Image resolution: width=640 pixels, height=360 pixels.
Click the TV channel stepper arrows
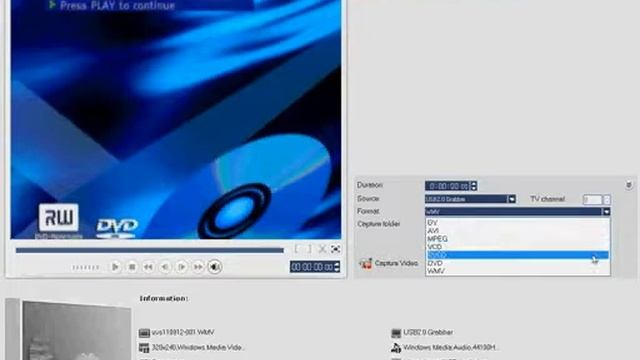pos(607,200)
